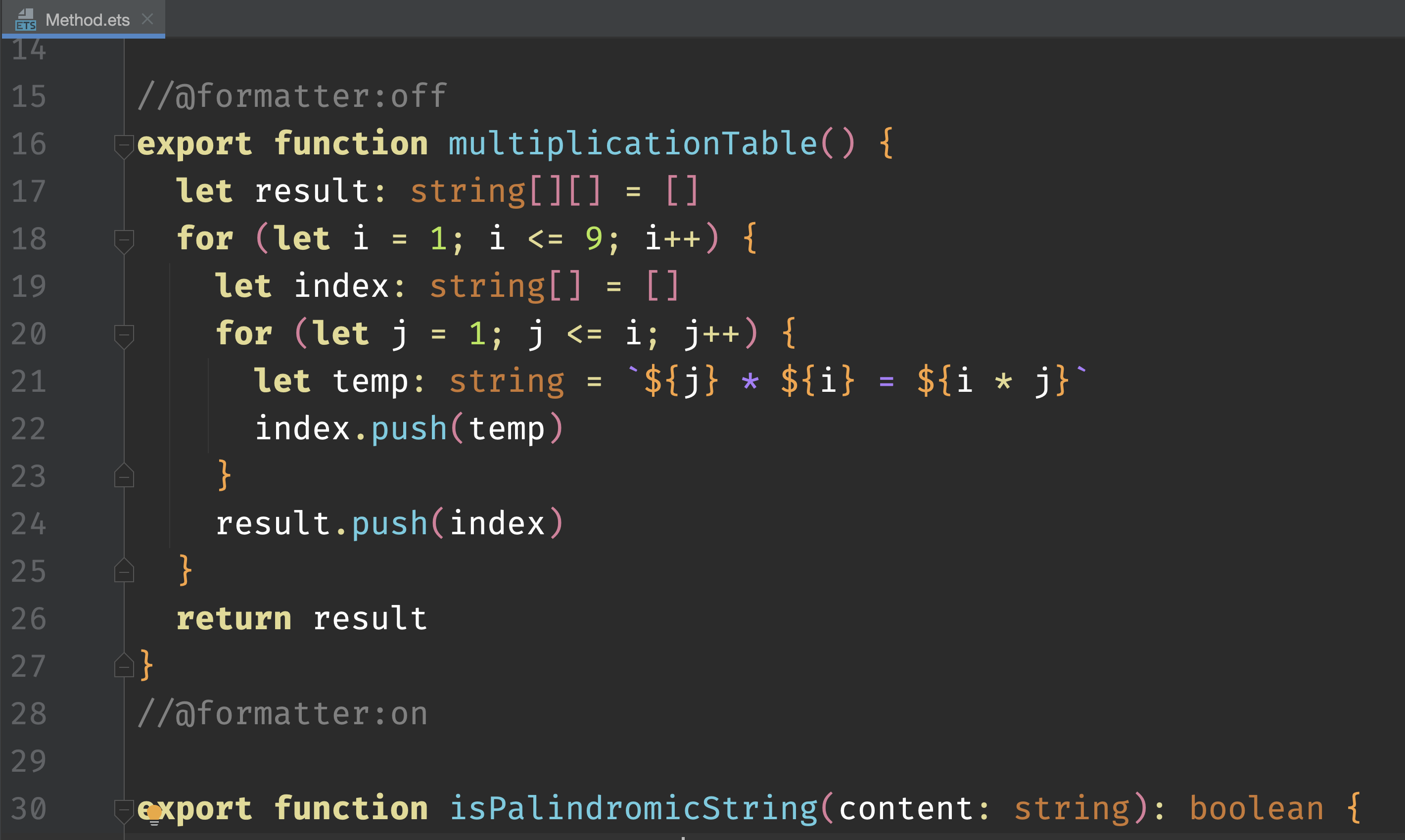Select the Method.ets editor tab
This screenshot has width=1405, height=840.
[87, 20]
